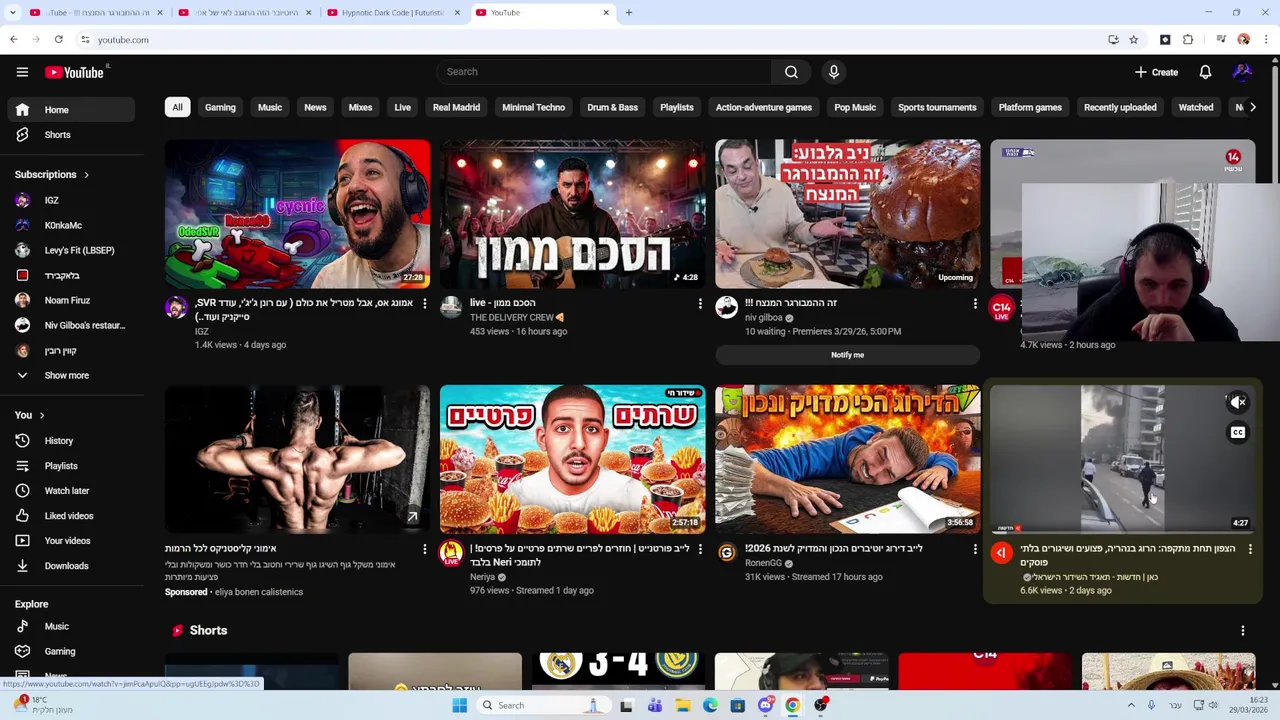Open the RonenGG channel avatar
Viewport: 1280px width, 720px height.
pyautogui.click(x=727, y=553)
